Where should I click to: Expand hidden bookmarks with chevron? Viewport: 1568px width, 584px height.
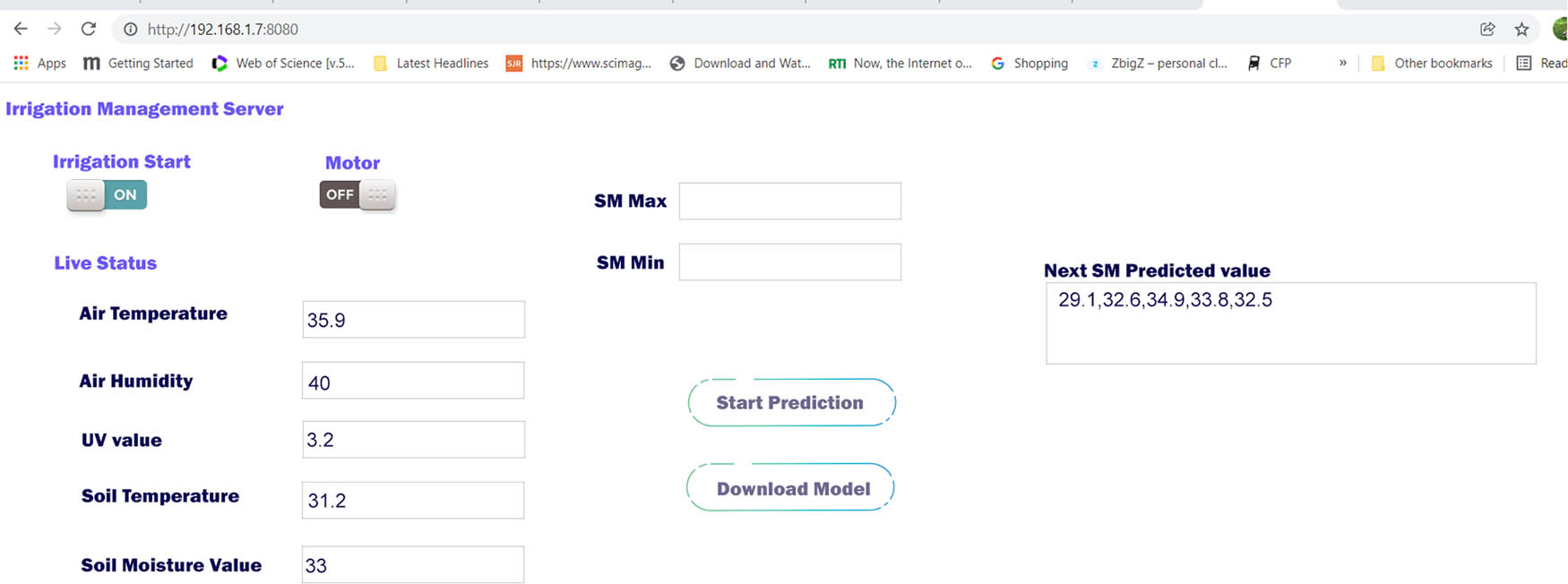click(1342, 63)
